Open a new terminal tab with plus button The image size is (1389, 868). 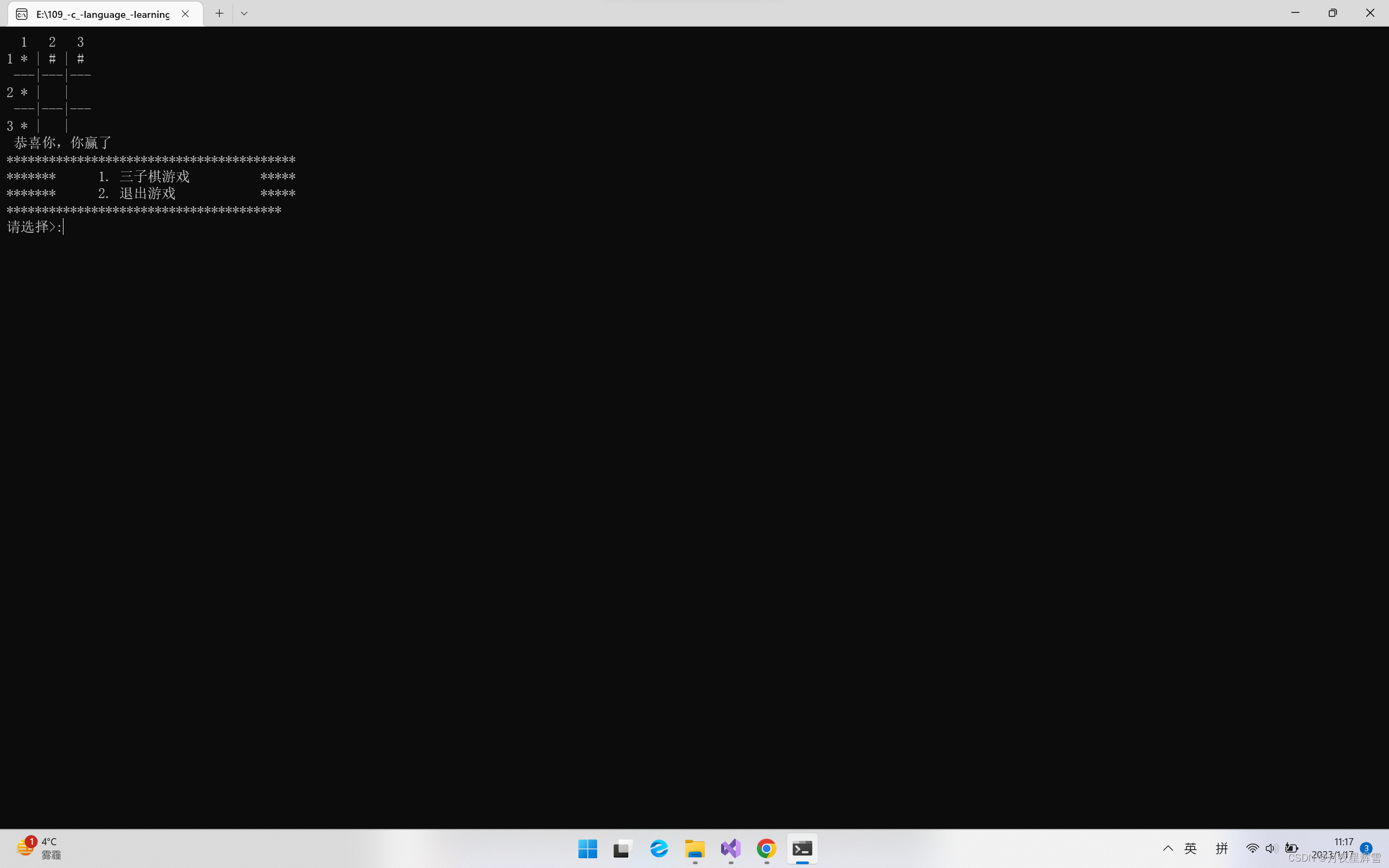click(219, 13)
